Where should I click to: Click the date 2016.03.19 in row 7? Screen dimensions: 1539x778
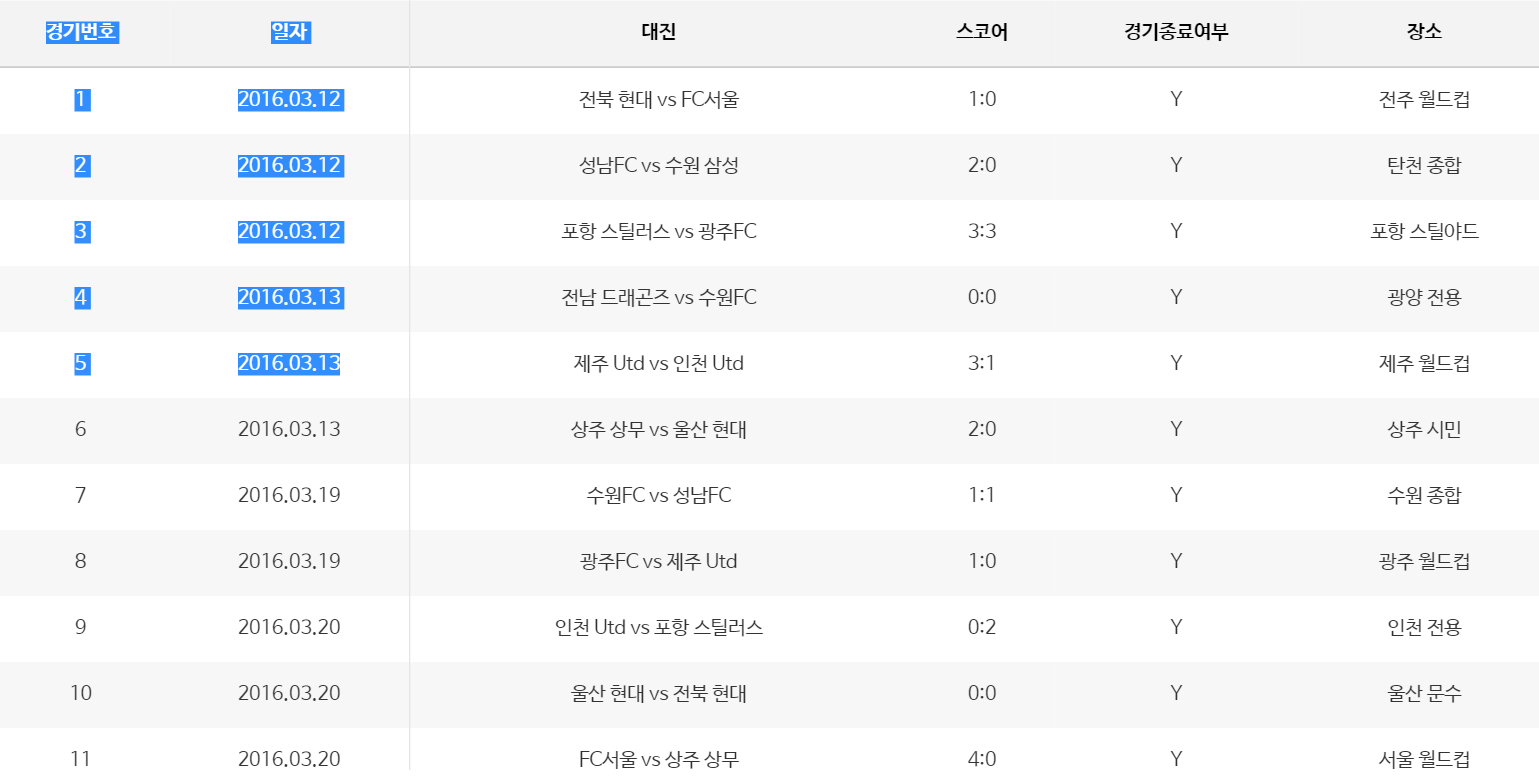point(290,495)
